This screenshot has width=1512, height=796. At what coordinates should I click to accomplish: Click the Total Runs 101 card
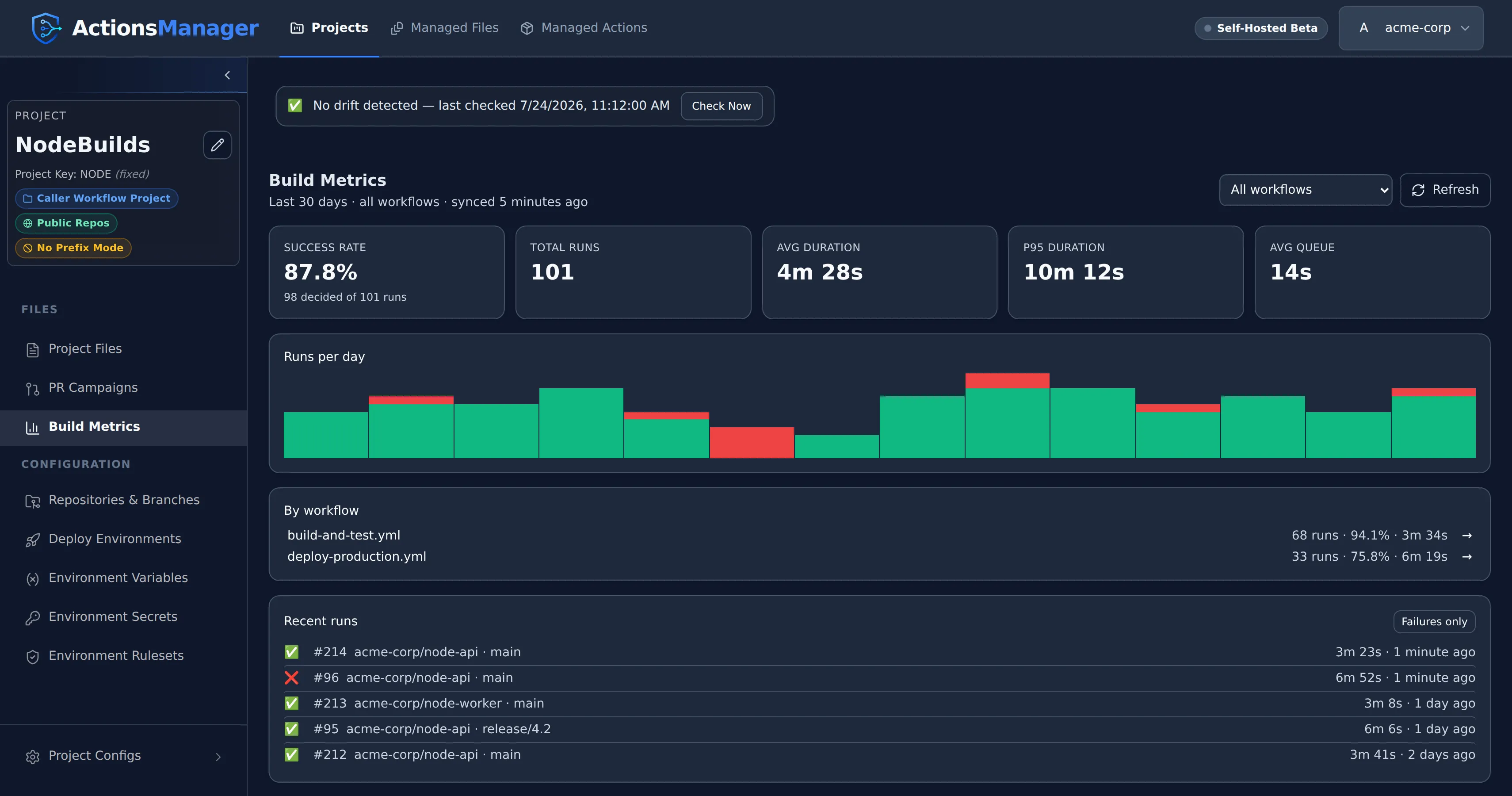coord(633,272)
